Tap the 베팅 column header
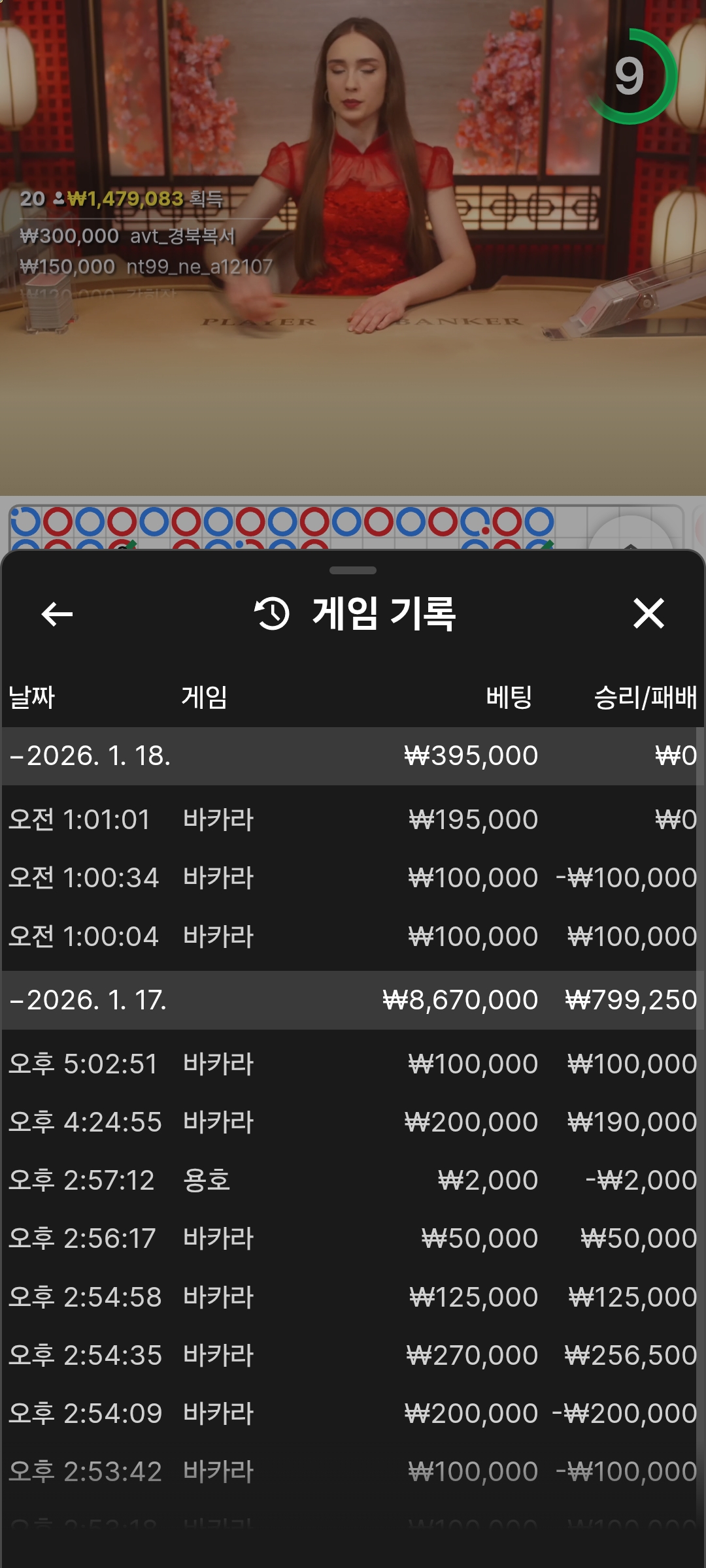The image size is (706, 1568). (x=509, y=697)
